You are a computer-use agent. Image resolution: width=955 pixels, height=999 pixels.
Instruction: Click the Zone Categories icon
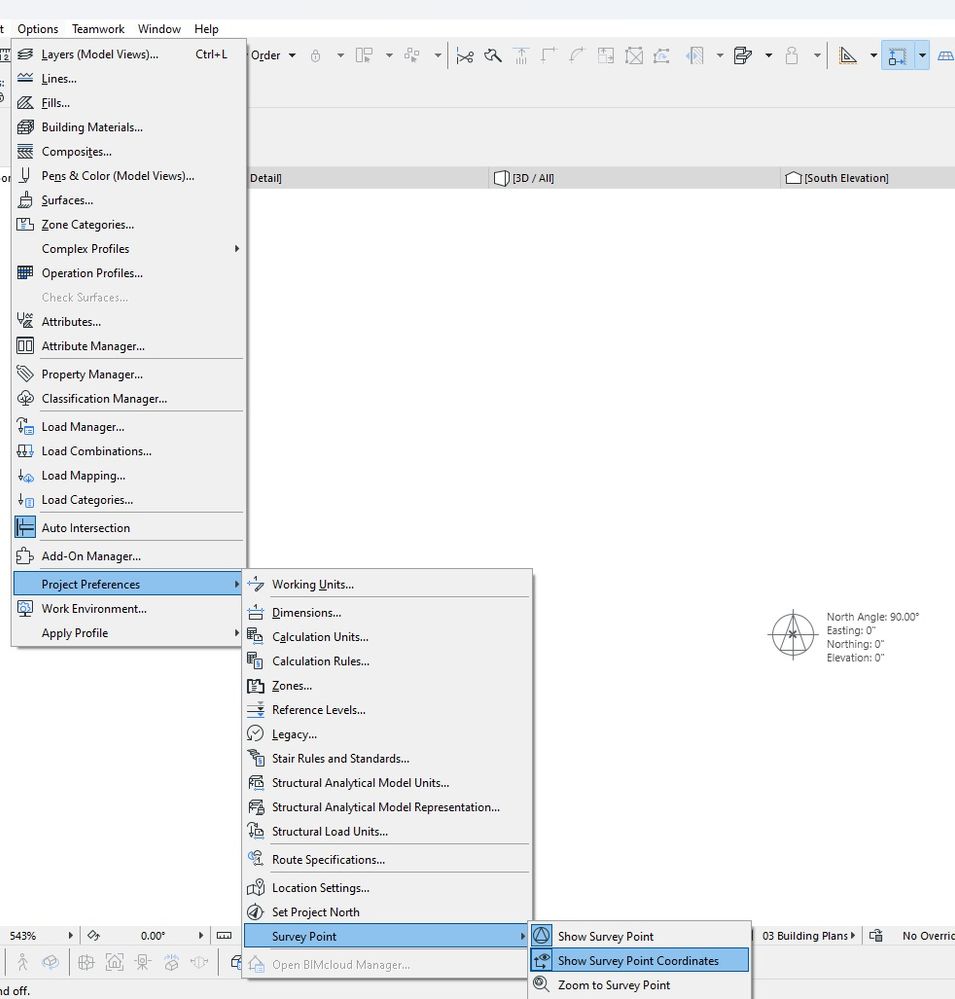[x=25, y=224]
